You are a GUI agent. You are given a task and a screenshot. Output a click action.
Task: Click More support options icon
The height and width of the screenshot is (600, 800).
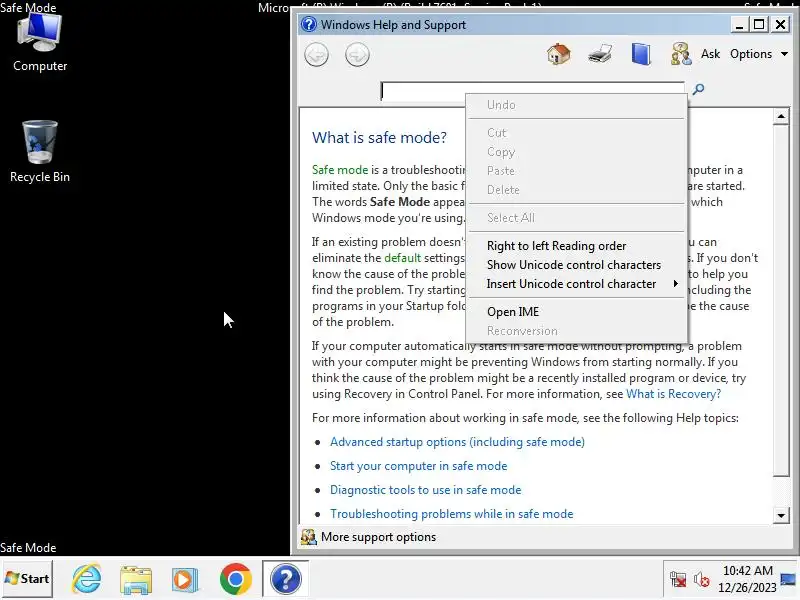pyautogui.click(x=308, y=537)
